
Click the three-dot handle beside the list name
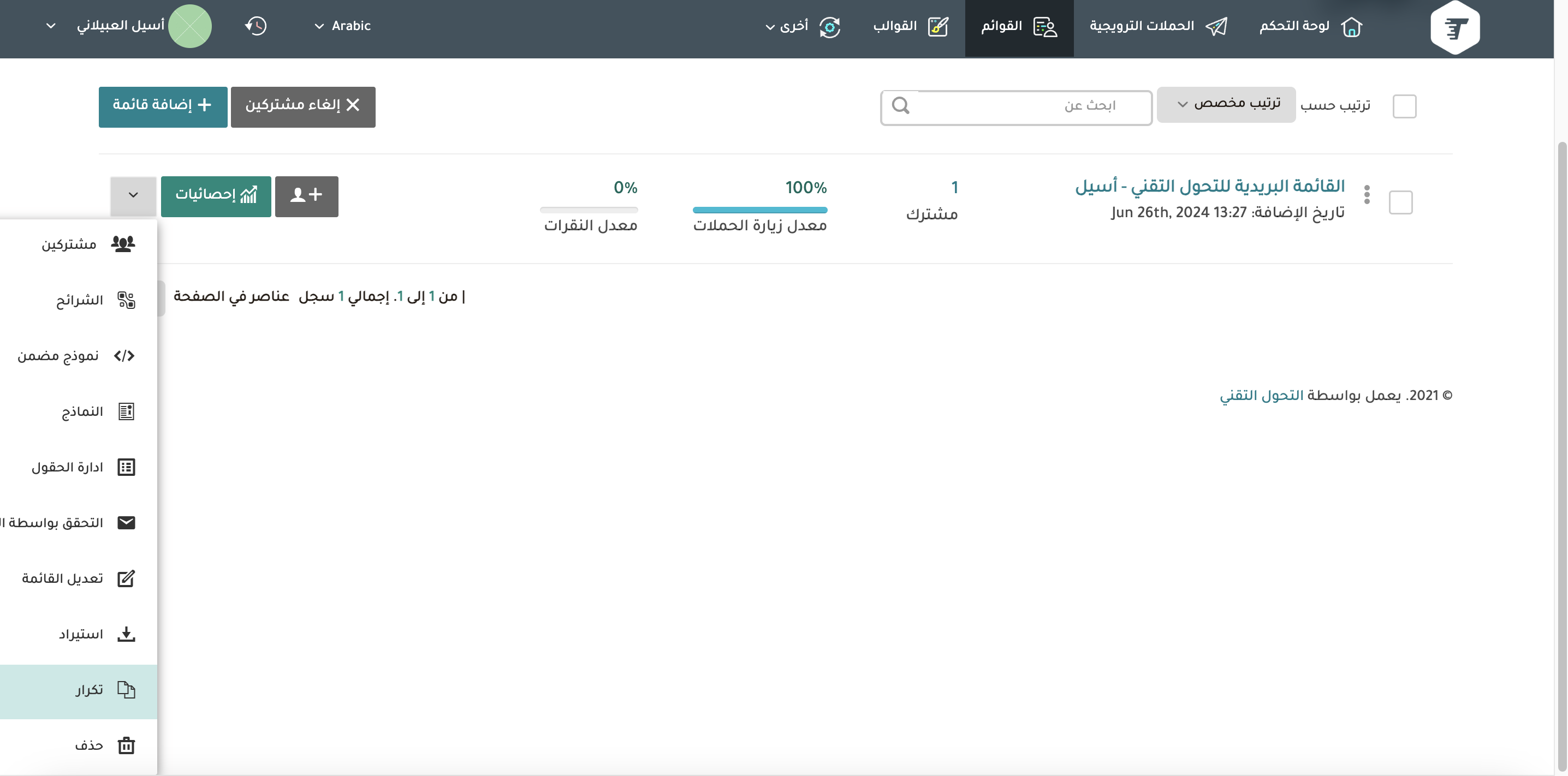pyautogui.click(x=1367, y=195)
